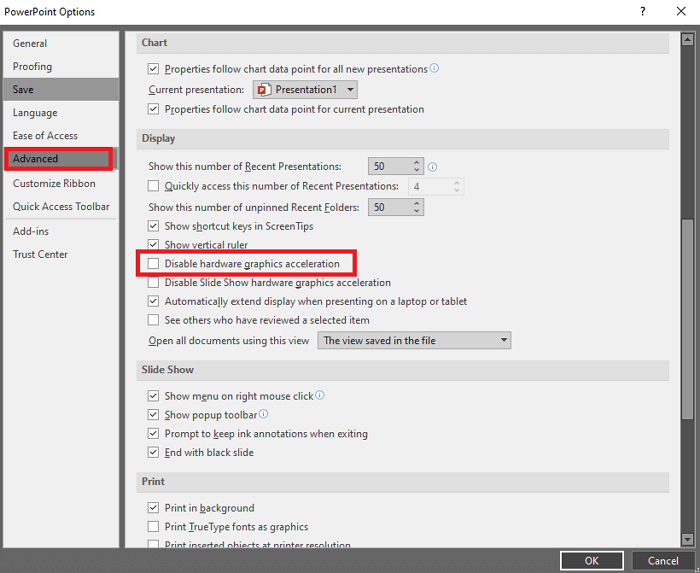Decrease number of Recent Presentations

pos(417,170)
